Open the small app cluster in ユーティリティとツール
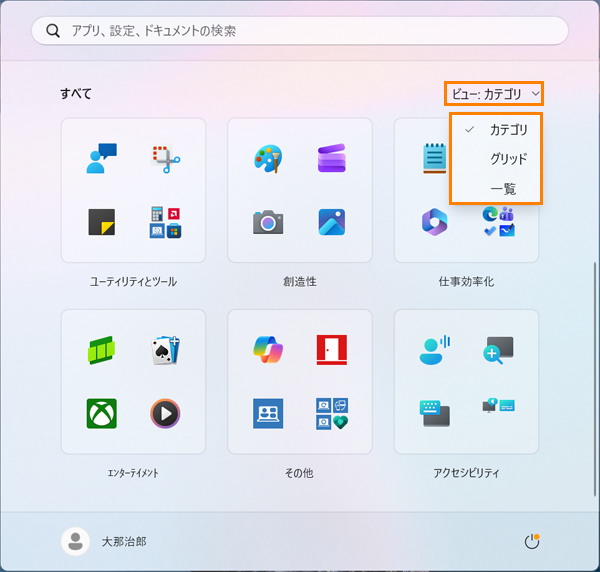This screenshot has width=600, height=572. [x=165, y=222]
